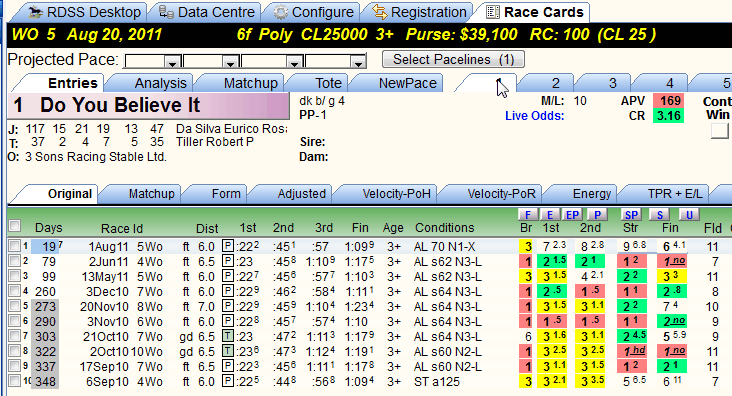This screenshot has height=396, width=732.
Task: Click the RDSS Desktop horse icon
Action: (x=35, y=12)
